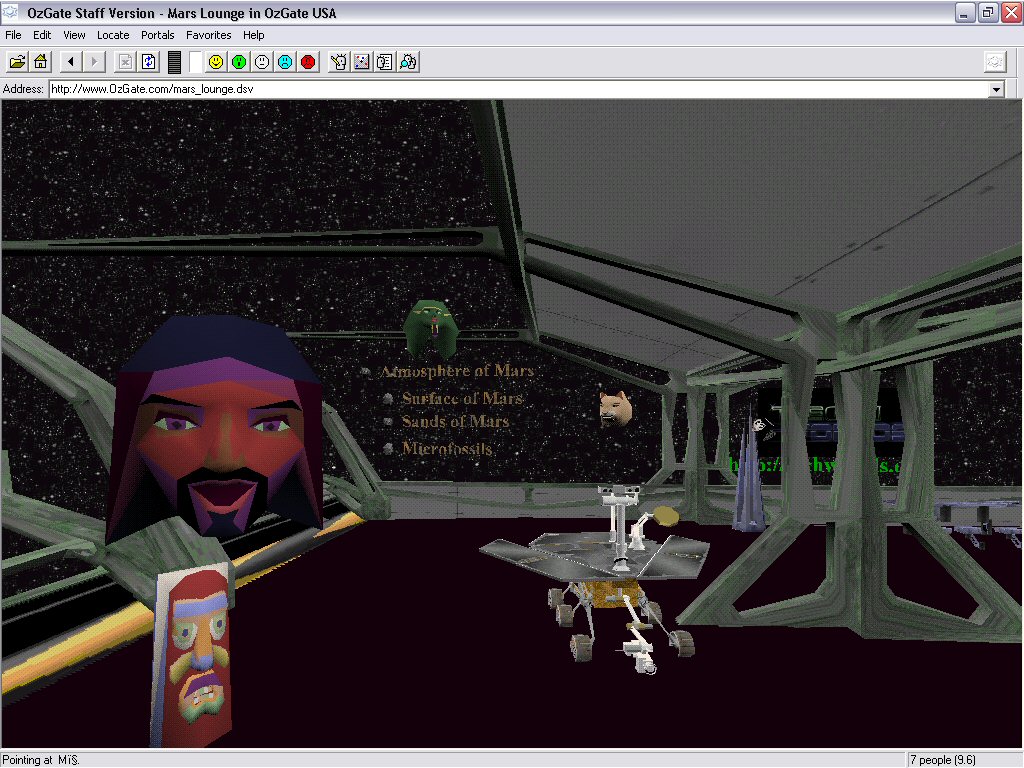Click the Surface of Mars link
Viewport: 1024px width, 768px height.
click(462, 398)
